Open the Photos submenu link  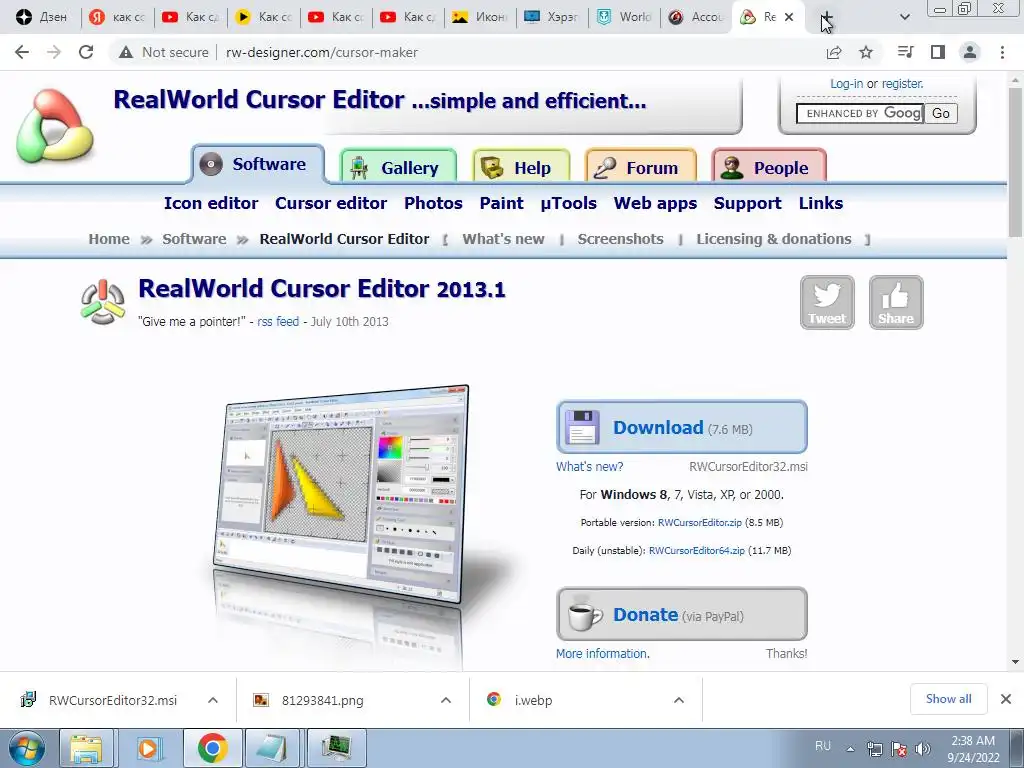coord(433,203)
